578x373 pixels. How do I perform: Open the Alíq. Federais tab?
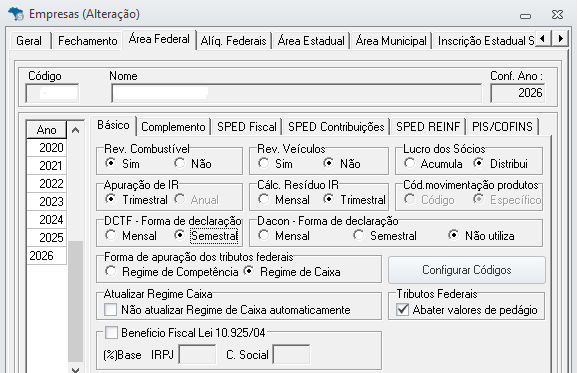pos(233,41)
